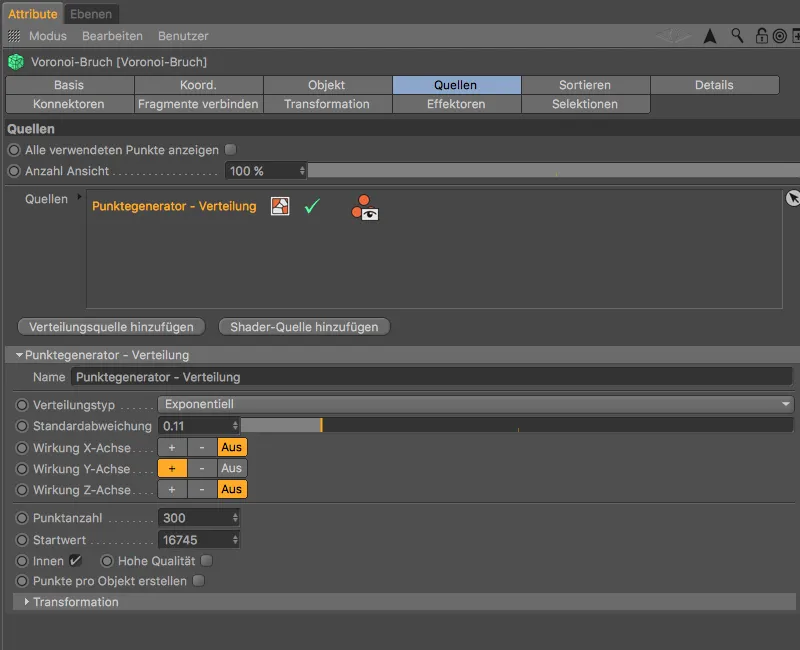The image size is (800, 650).
Task: Click the target mode icon
Action: (780, 36)
